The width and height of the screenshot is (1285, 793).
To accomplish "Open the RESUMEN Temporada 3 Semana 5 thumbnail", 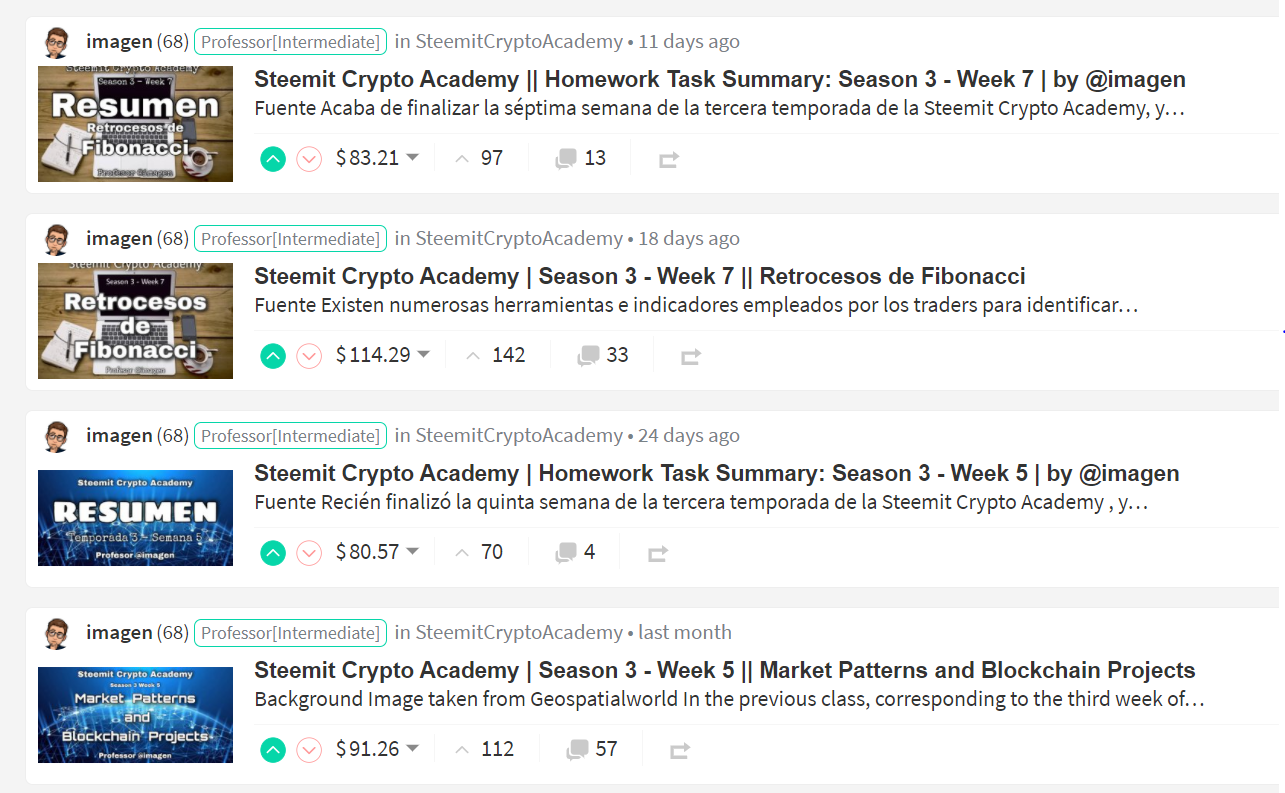I will (135, 518).
